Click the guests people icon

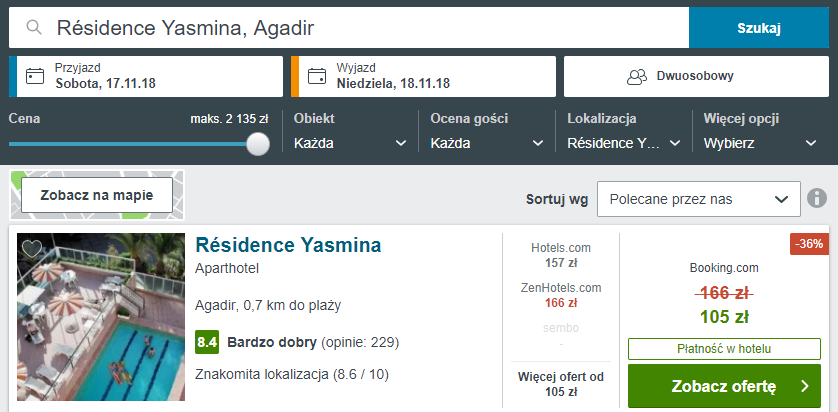pyautogui.click(x=637, y=76)
